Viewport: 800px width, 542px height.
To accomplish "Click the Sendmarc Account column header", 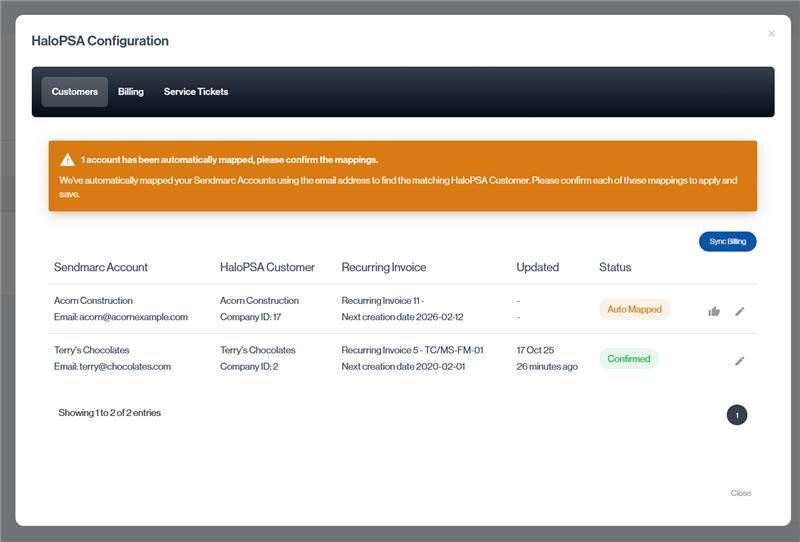I will [x=101, y=267].
